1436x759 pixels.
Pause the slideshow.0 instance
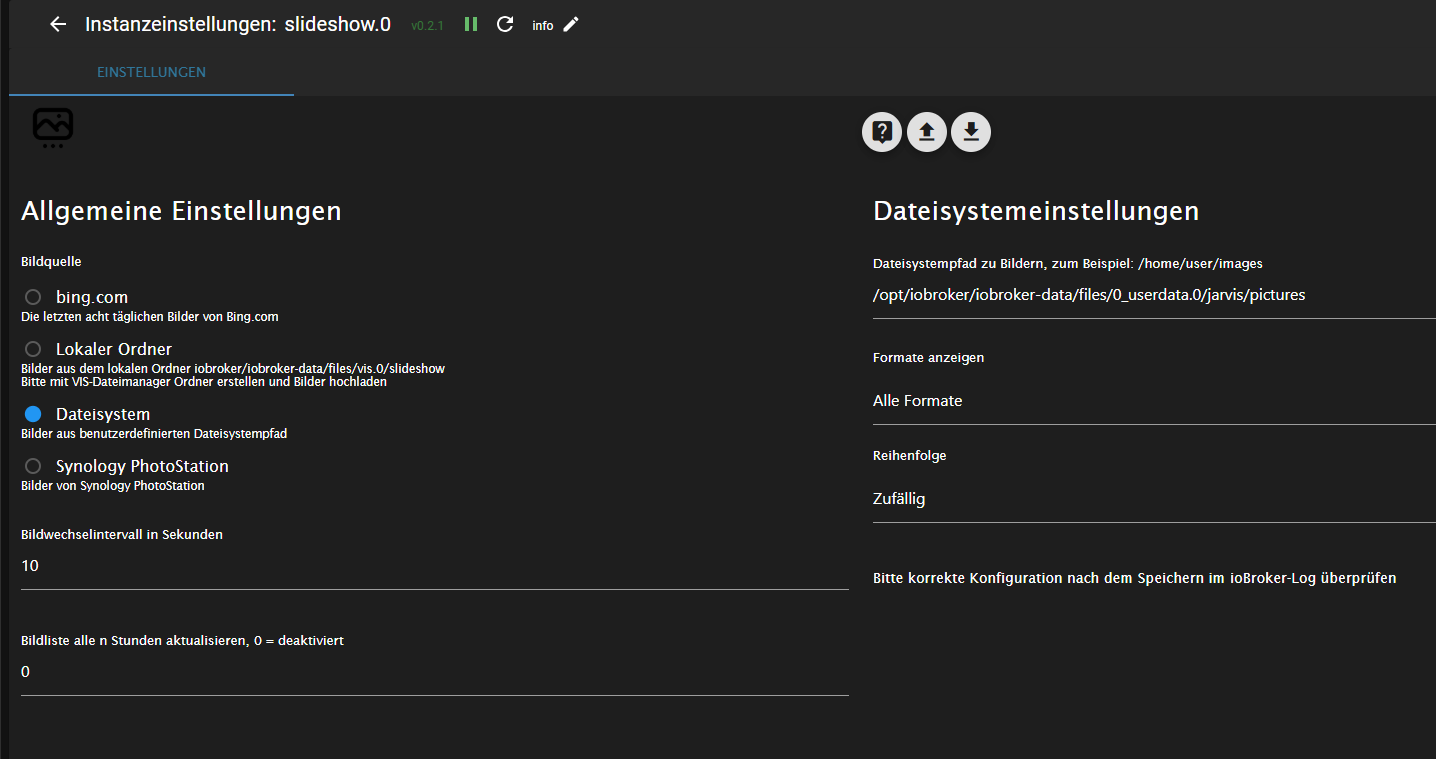coord(471,24)
